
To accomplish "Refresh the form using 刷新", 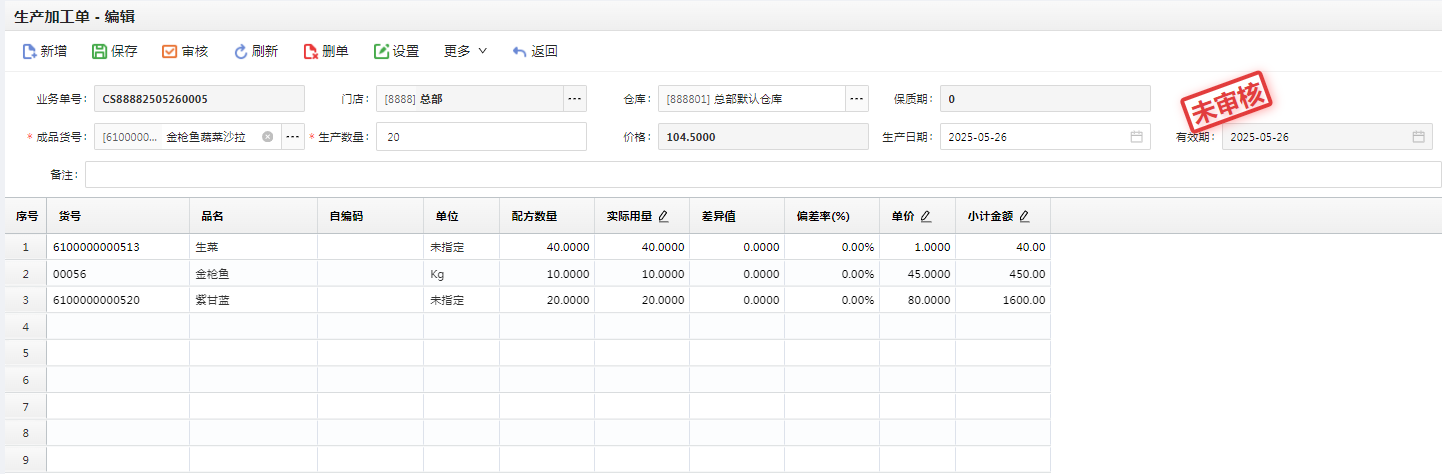I will pyautogui.click(x=241, y=51).
